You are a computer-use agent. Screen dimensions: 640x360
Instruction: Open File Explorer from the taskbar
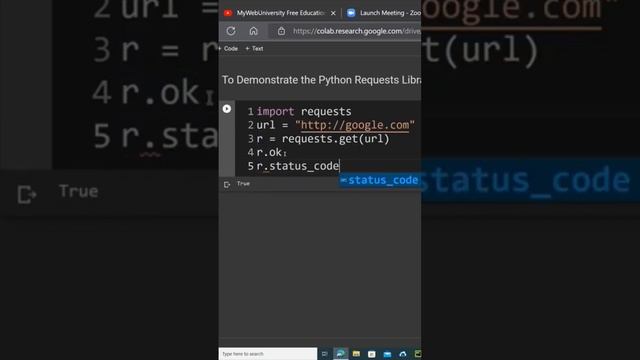(x=356, y=354)
